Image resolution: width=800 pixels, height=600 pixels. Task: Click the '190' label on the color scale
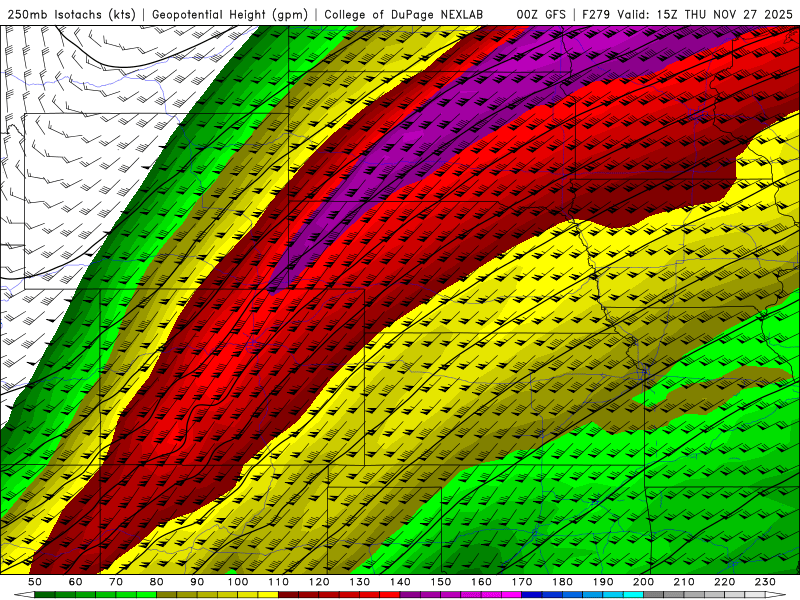click(603, 582)
